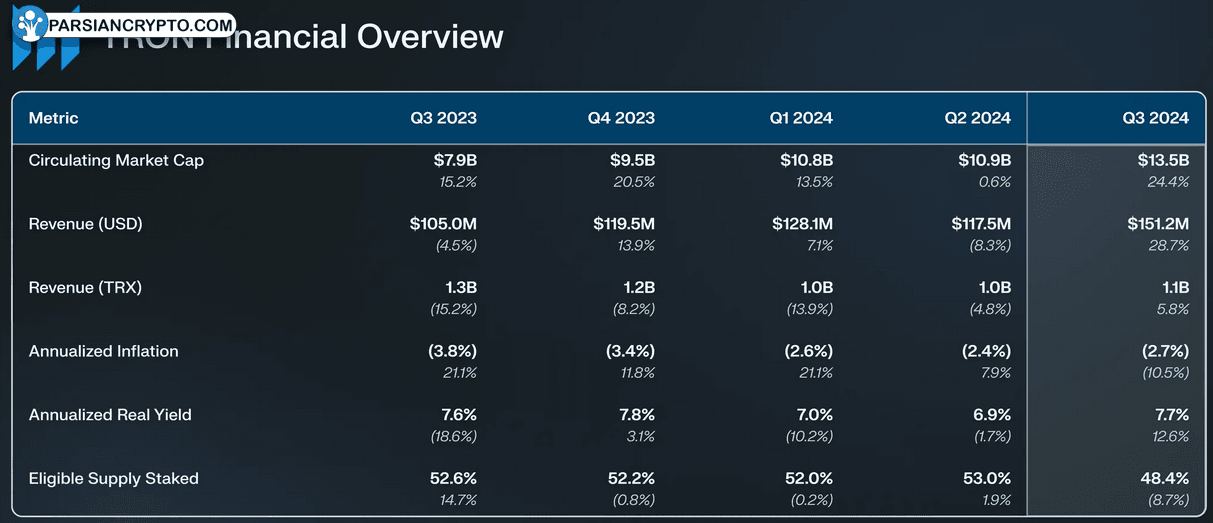This screenshot has width=1213, height=523.
Task: Click the "48.4%" supply staked value
Action: (1165, 479)
